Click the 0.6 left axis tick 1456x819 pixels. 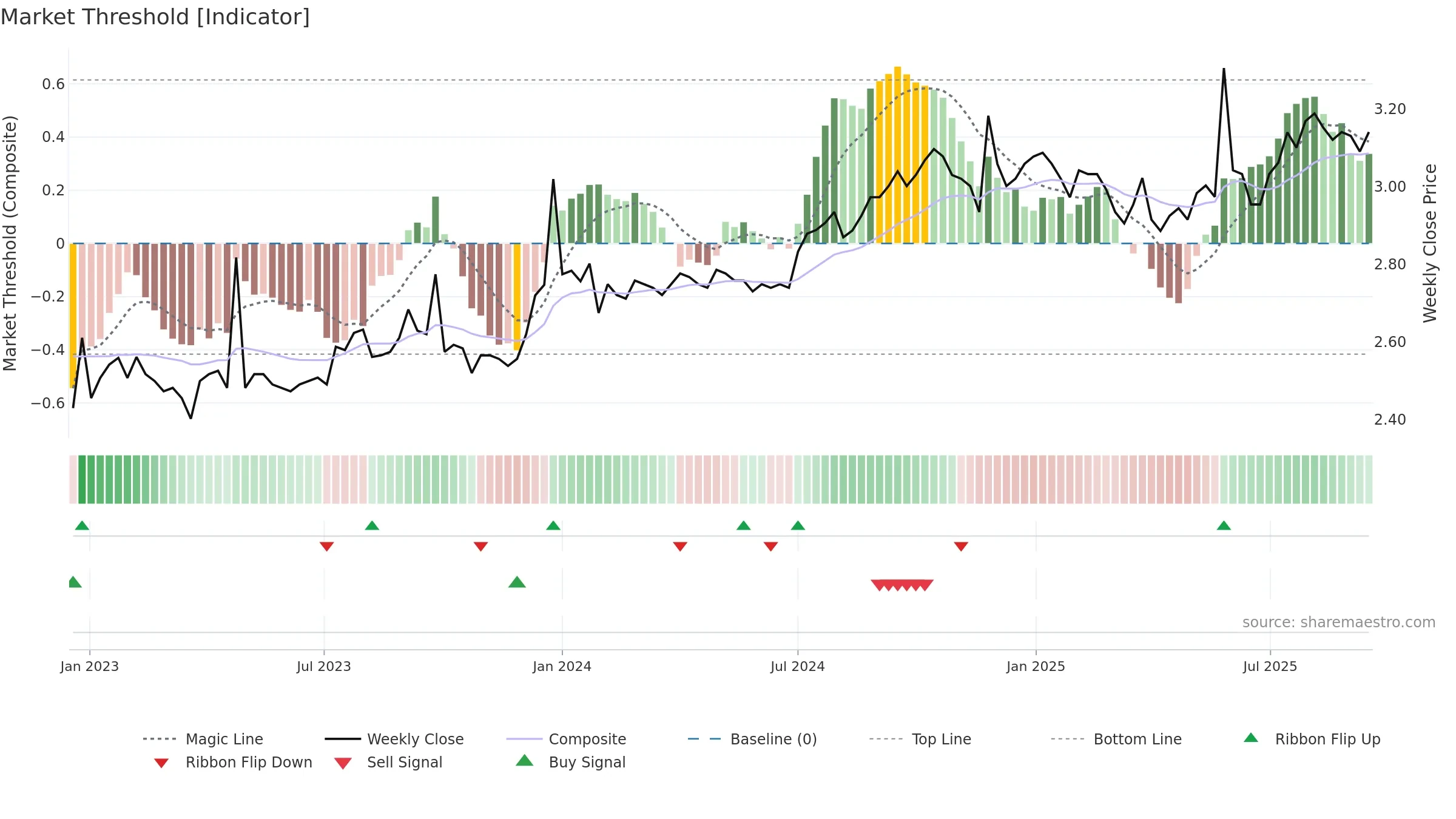(53, 84)
